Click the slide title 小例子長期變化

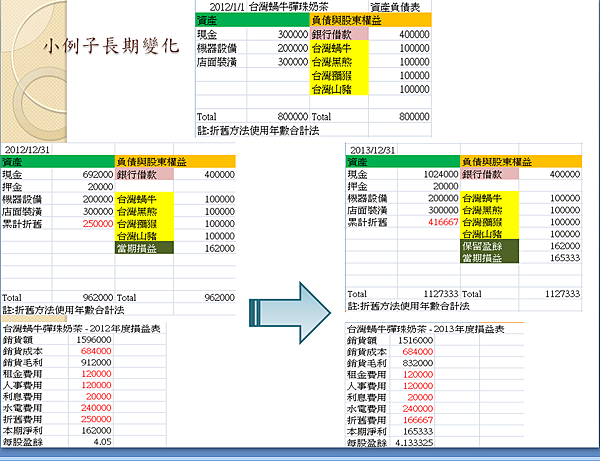tap(111, 46)
